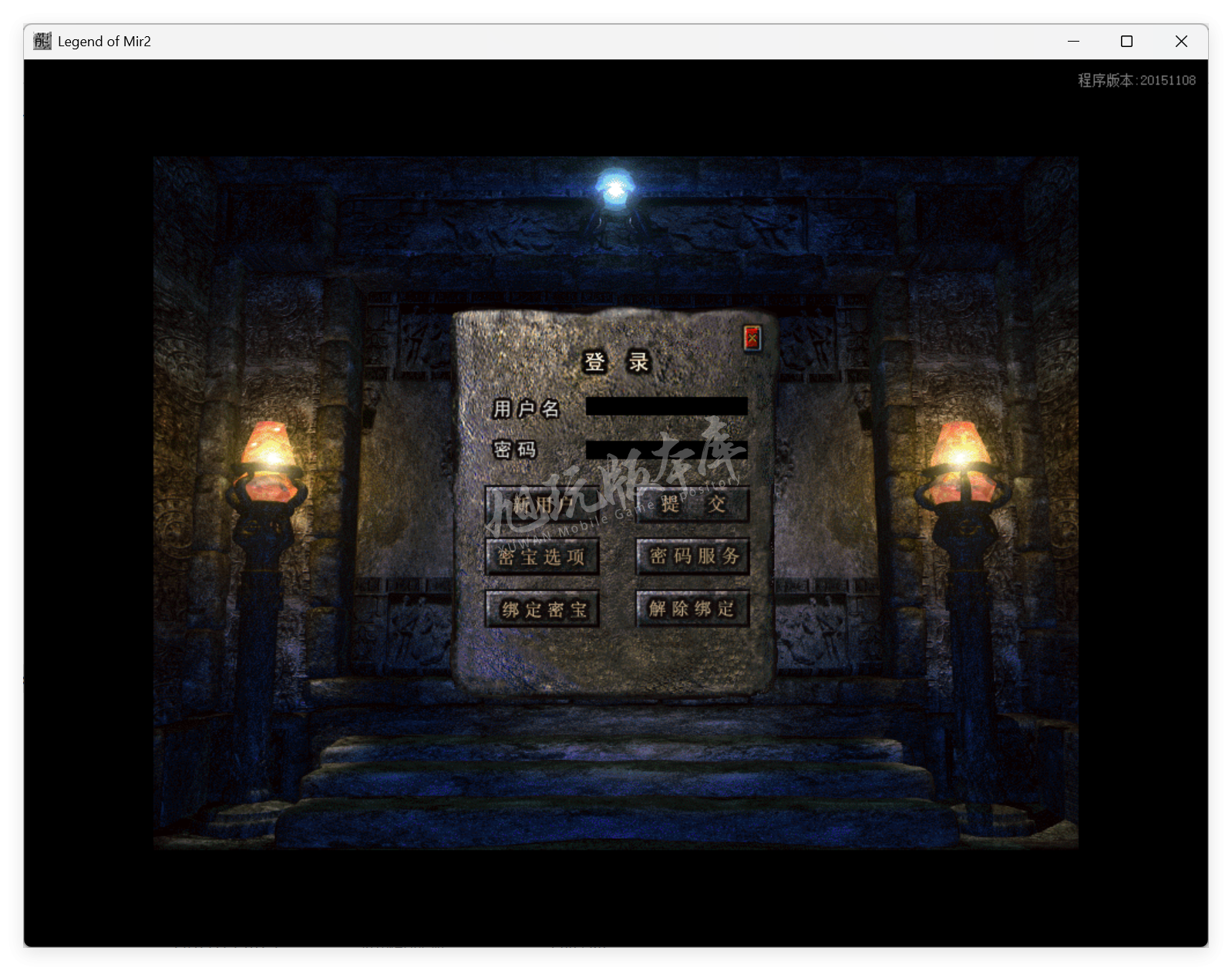The image size is (1232, 971).
Task: Close the Legend of Mir2 window
Action: coord(1181,41)
